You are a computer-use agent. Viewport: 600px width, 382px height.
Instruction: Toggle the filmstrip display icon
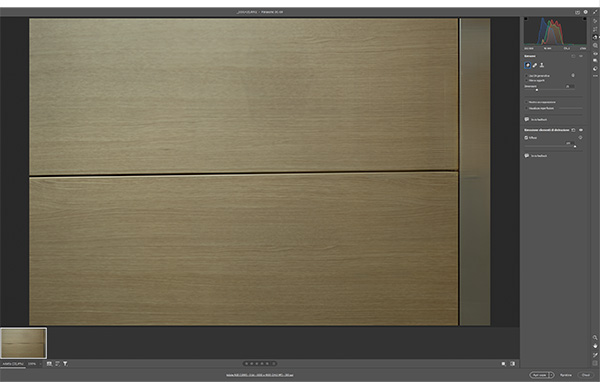[x=49, y=364]
